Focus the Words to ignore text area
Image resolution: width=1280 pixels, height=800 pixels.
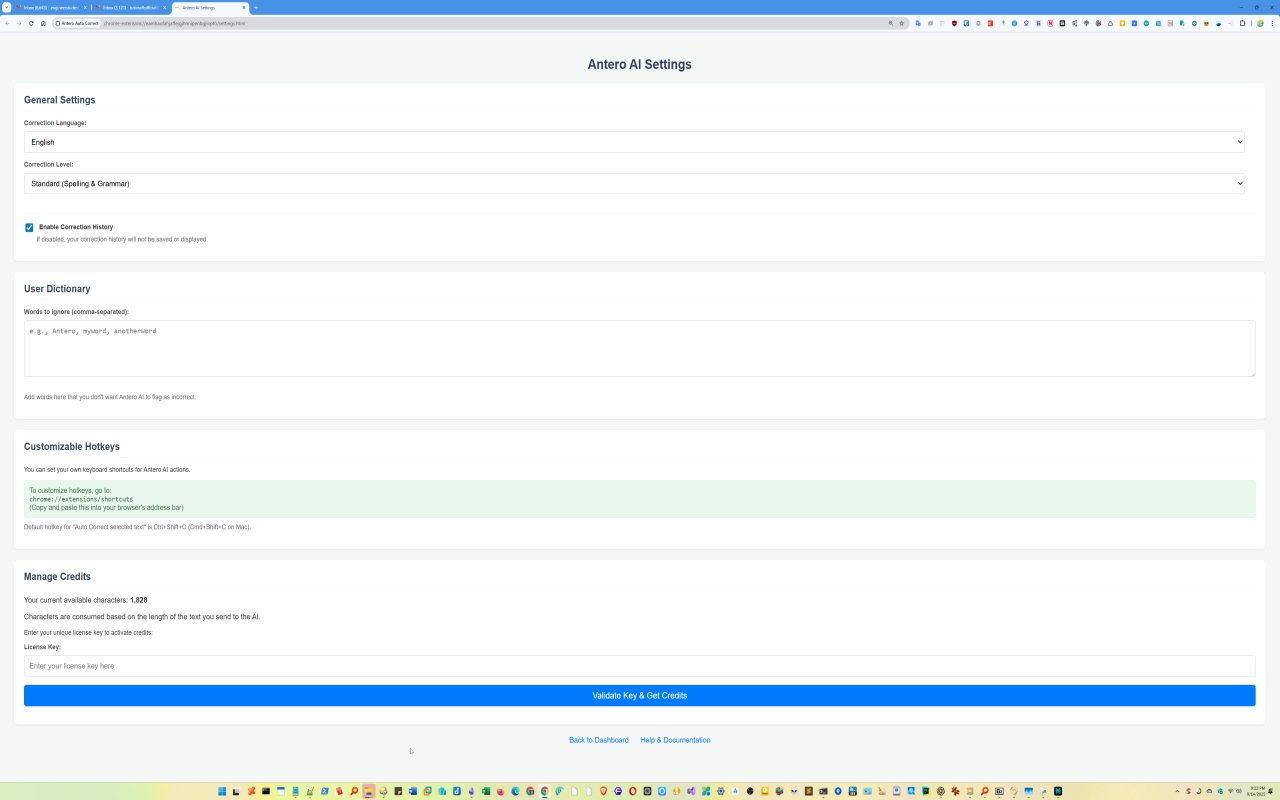point(639,348)
